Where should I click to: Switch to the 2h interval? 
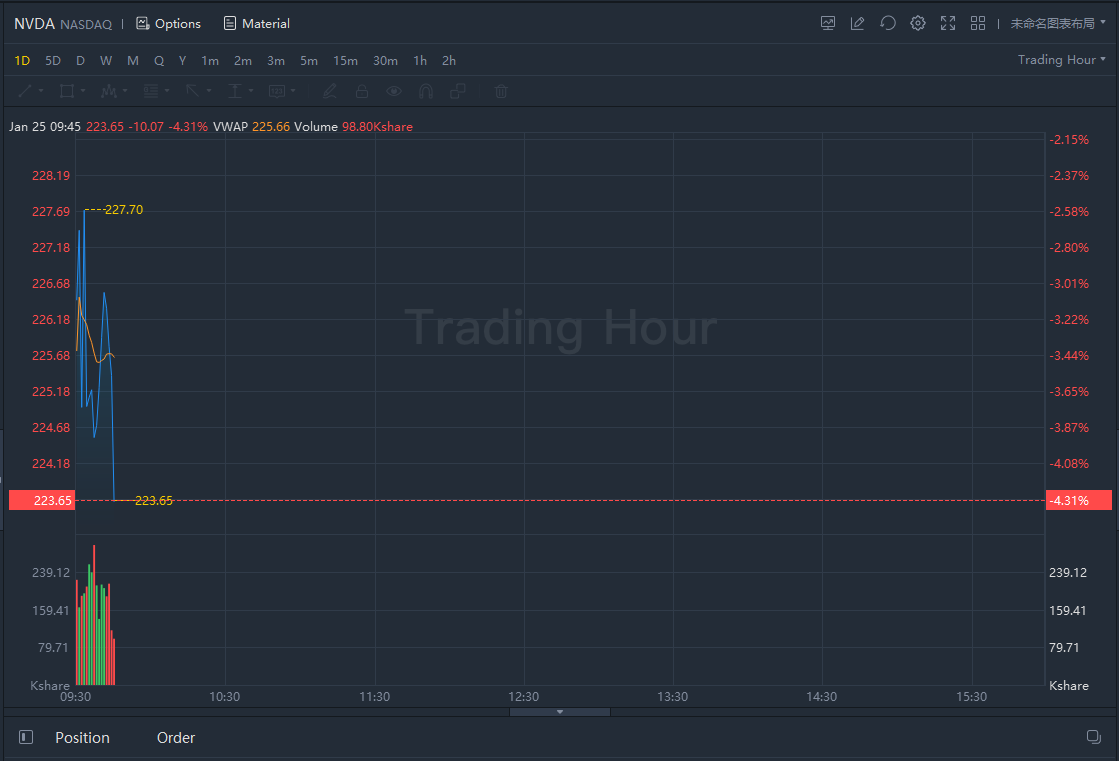tap(449, 61)
